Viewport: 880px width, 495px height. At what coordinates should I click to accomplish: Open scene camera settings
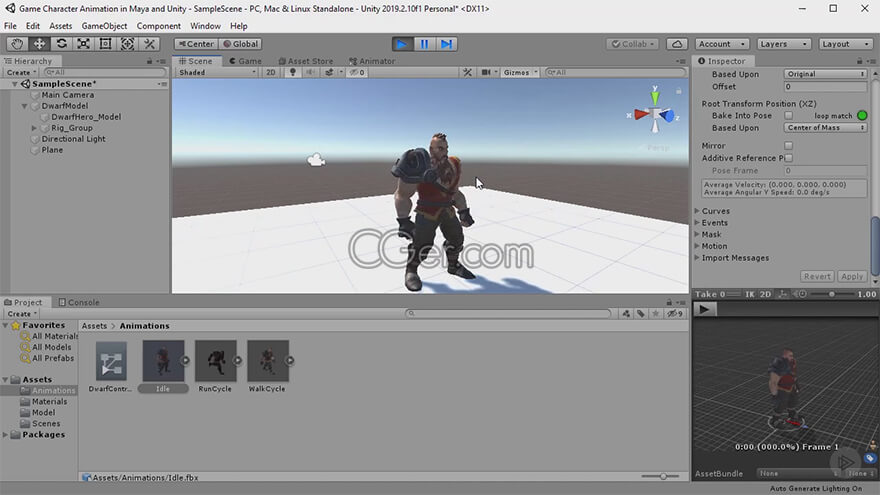pyautogui.click(x=486, y=72)
